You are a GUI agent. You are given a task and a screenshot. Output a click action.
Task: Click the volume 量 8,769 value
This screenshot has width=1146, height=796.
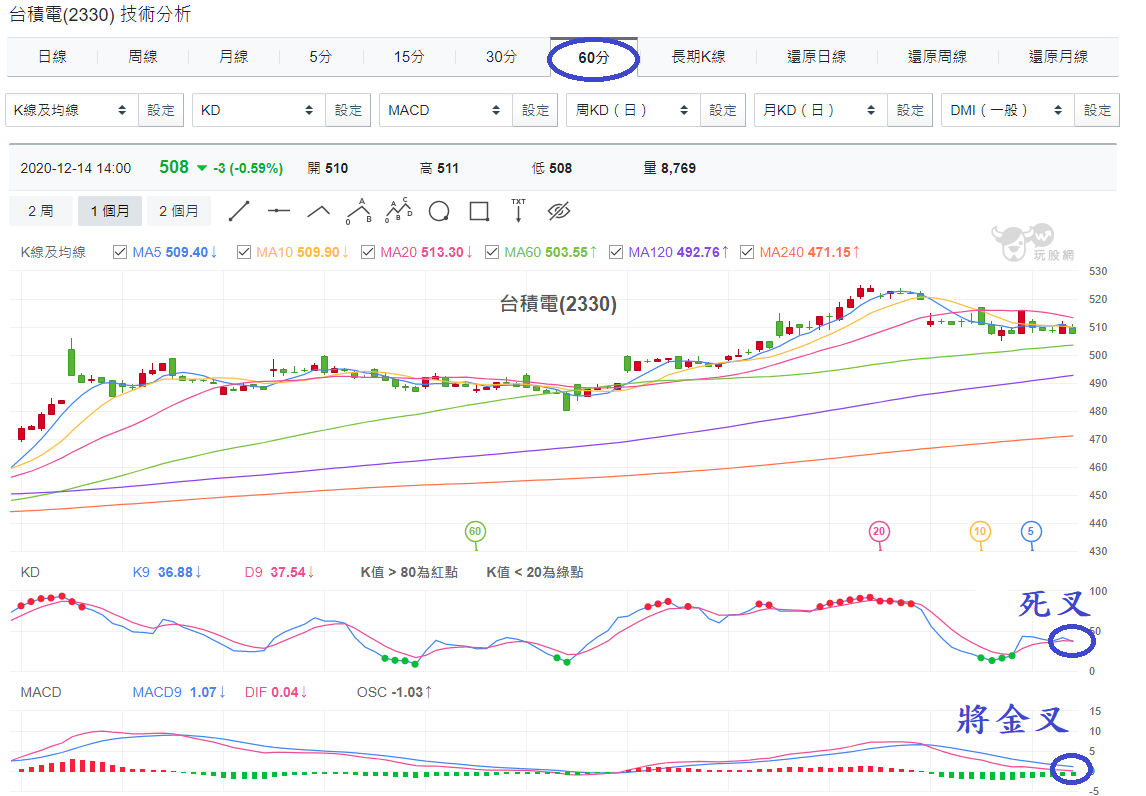[x=669, y=169]
